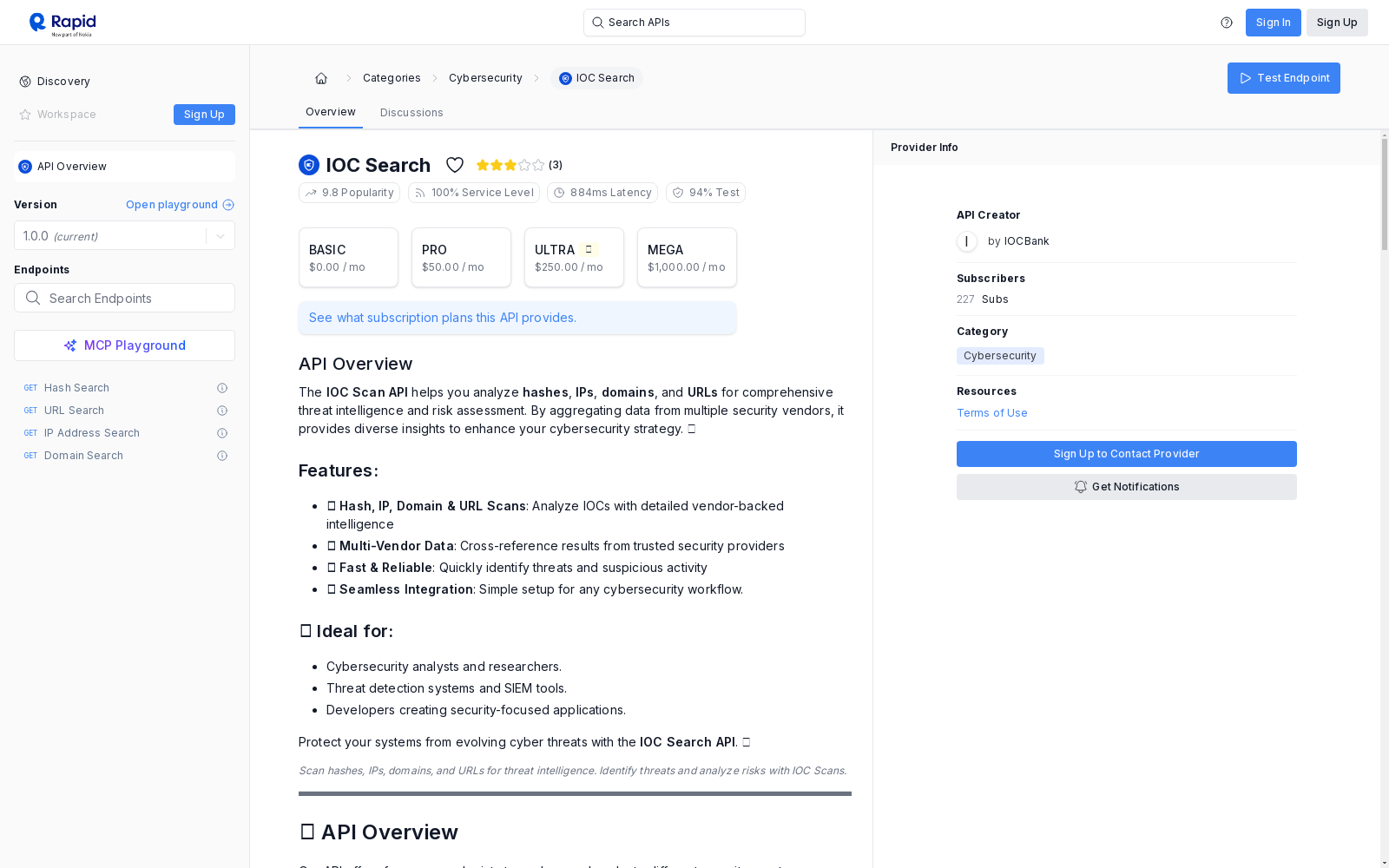The image size is (1389, 868).
Task: Click the Sign In button
Action: (1273, 23)
